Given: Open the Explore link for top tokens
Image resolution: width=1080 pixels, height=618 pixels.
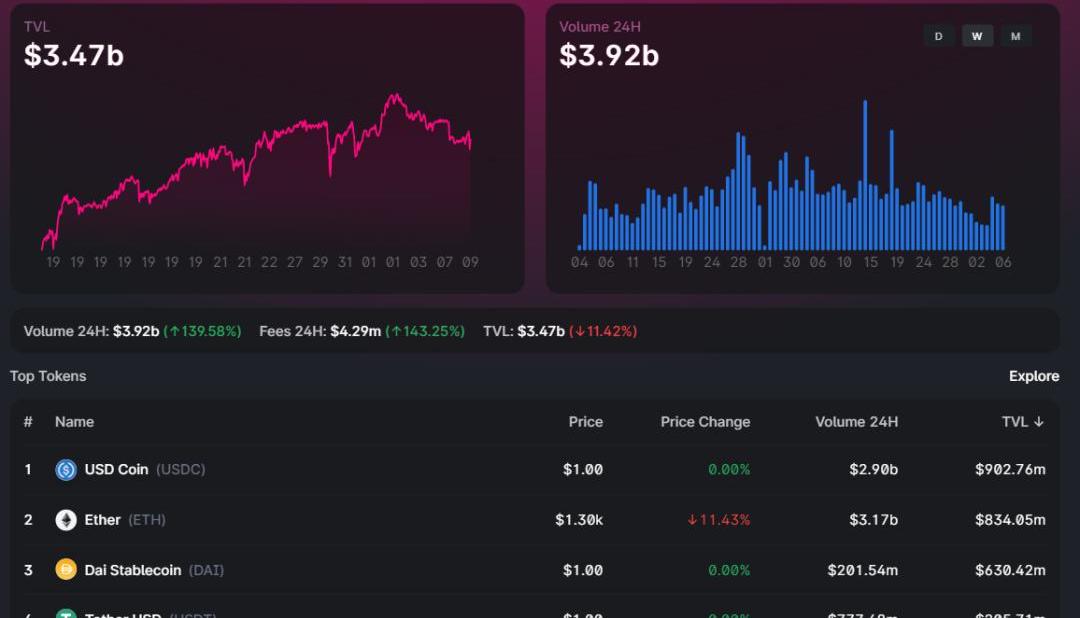Looking at the screenshot, I should 1033,376.
